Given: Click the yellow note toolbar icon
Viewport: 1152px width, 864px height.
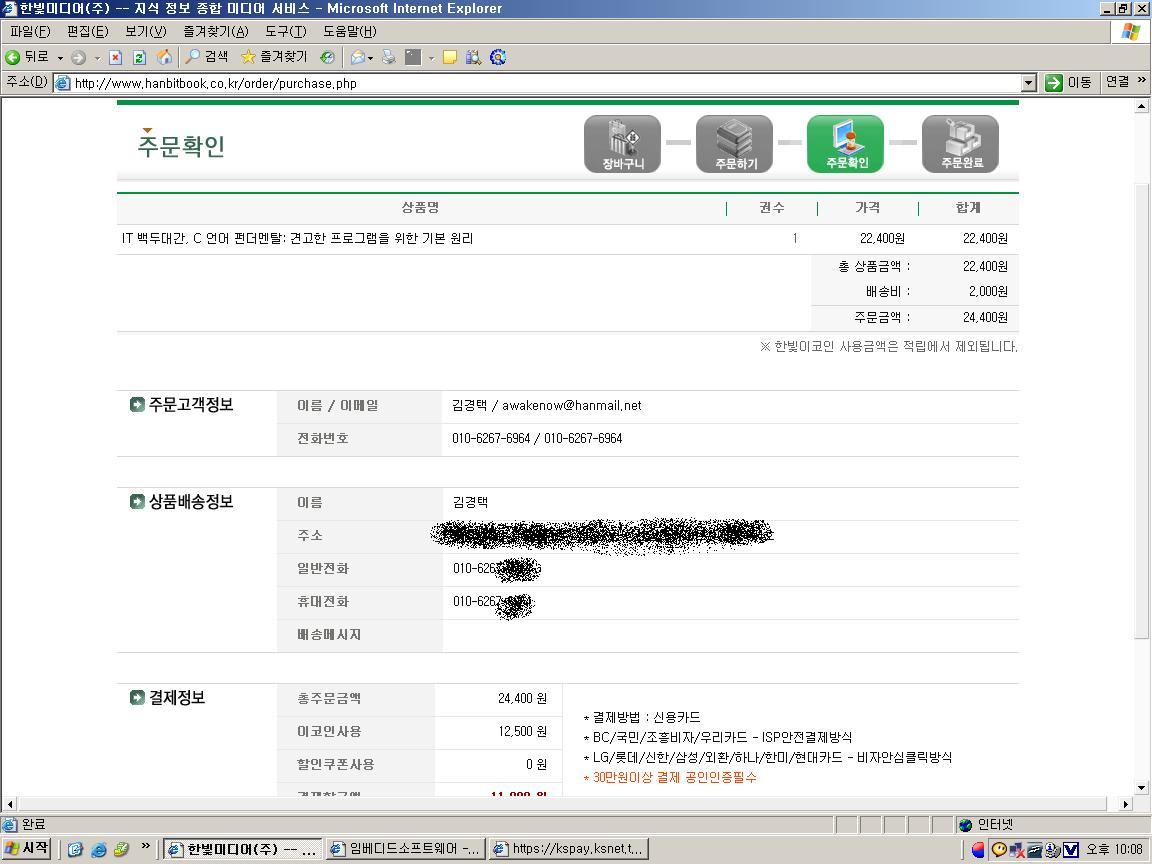Looking at the screenshot, I should click(x=450, y=57).
